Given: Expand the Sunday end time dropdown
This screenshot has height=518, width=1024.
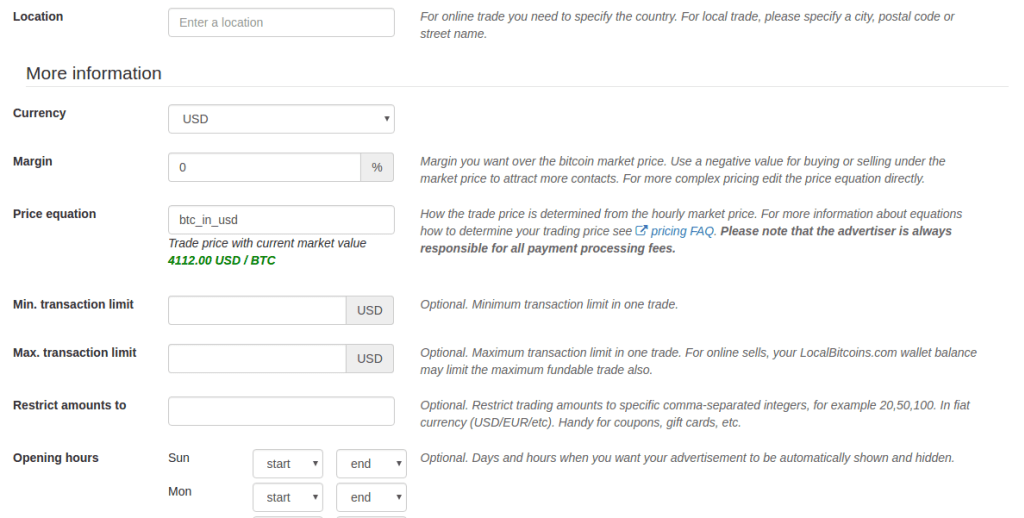Looking at the screenshot, I should (371, 464).
